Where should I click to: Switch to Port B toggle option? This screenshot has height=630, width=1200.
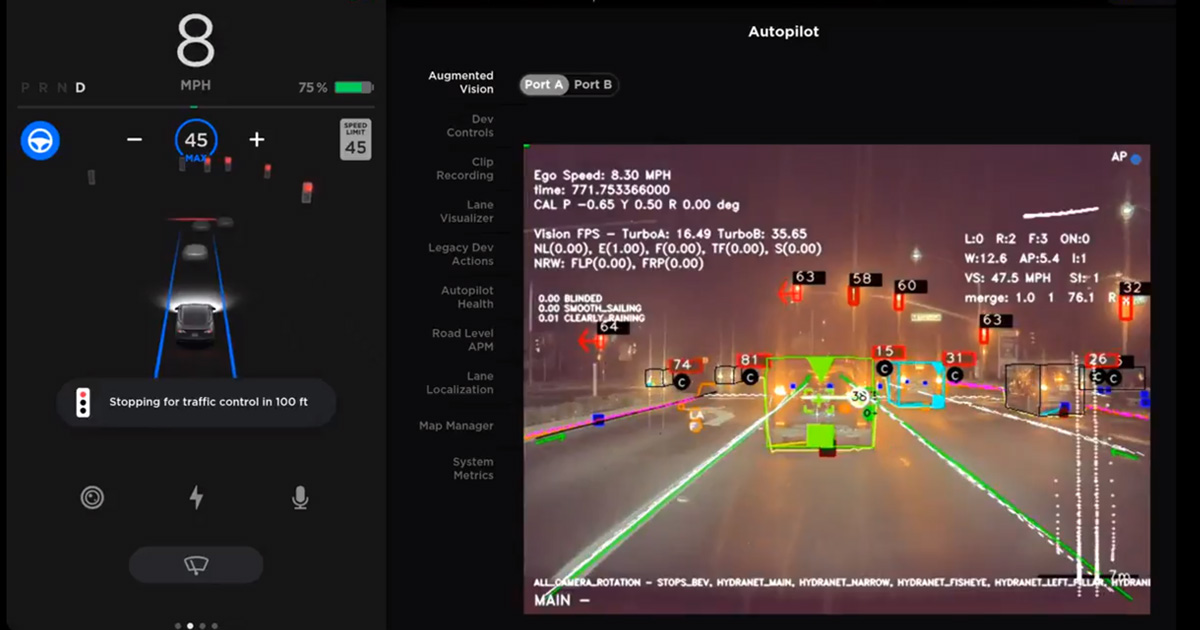593,85
